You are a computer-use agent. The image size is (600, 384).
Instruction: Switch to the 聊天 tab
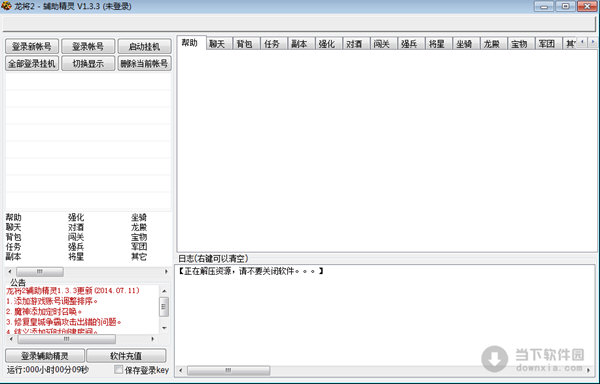pyautogui.click(x=218, y=44)
